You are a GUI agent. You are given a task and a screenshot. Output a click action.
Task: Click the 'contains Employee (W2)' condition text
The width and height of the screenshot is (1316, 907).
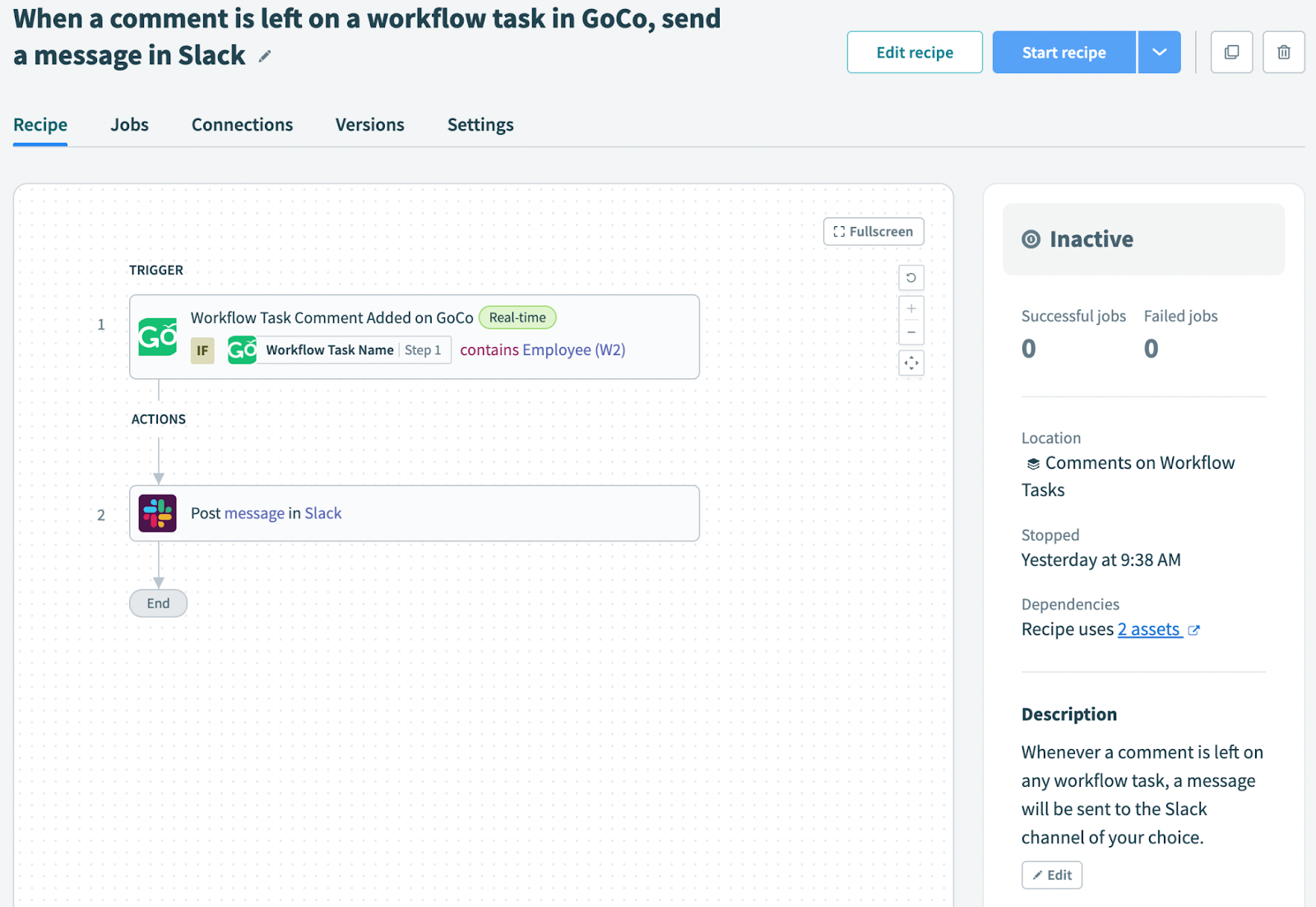543,350
